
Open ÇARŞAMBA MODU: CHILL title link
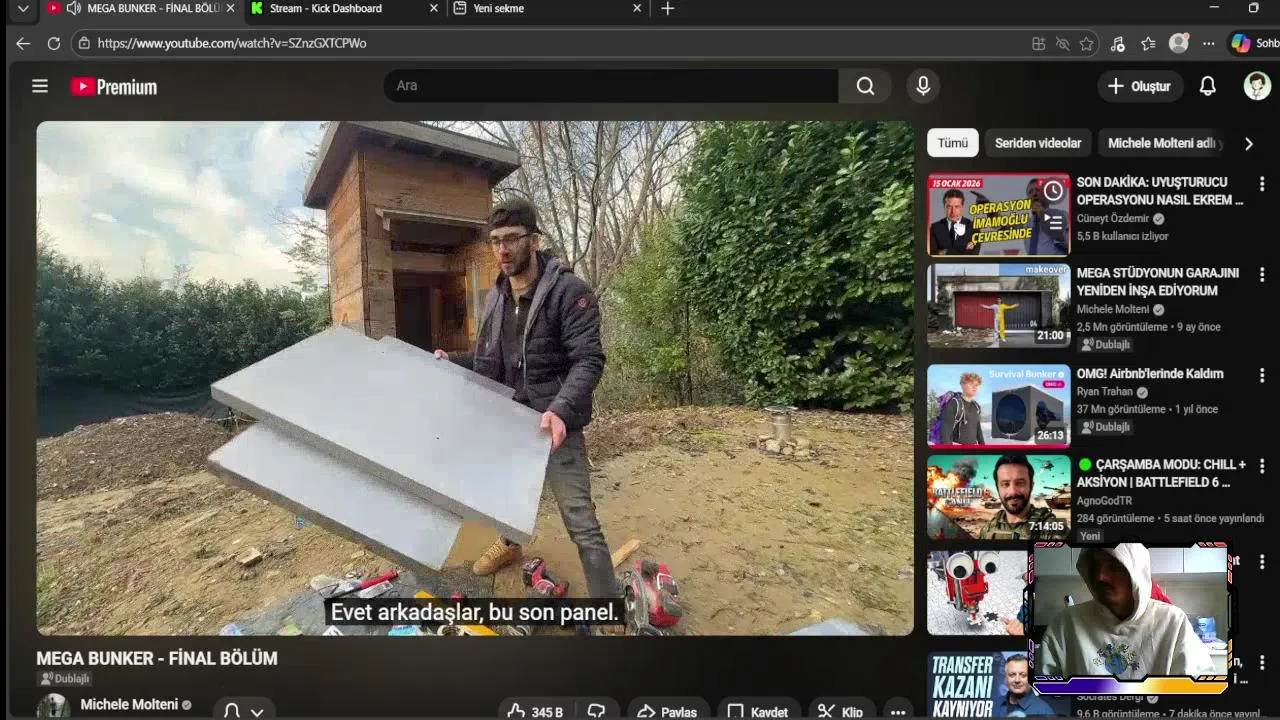[1162, 473]
